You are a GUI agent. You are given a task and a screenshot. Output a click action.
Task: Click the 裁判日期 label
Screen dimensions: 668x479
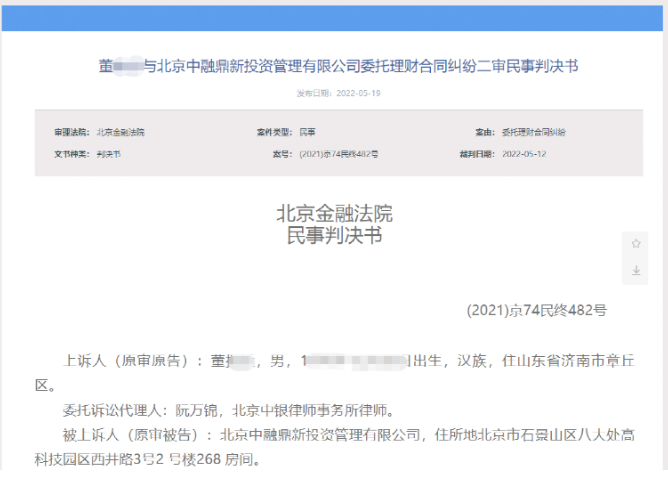pyautogui.click(x=477, y=154)
